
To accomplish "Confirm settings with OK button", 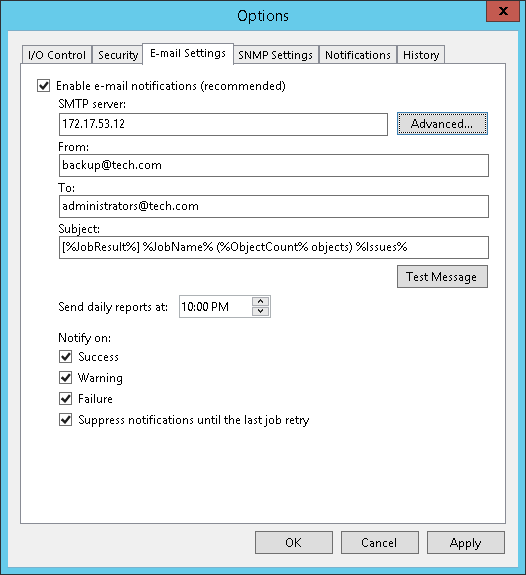I will point(294,543).
